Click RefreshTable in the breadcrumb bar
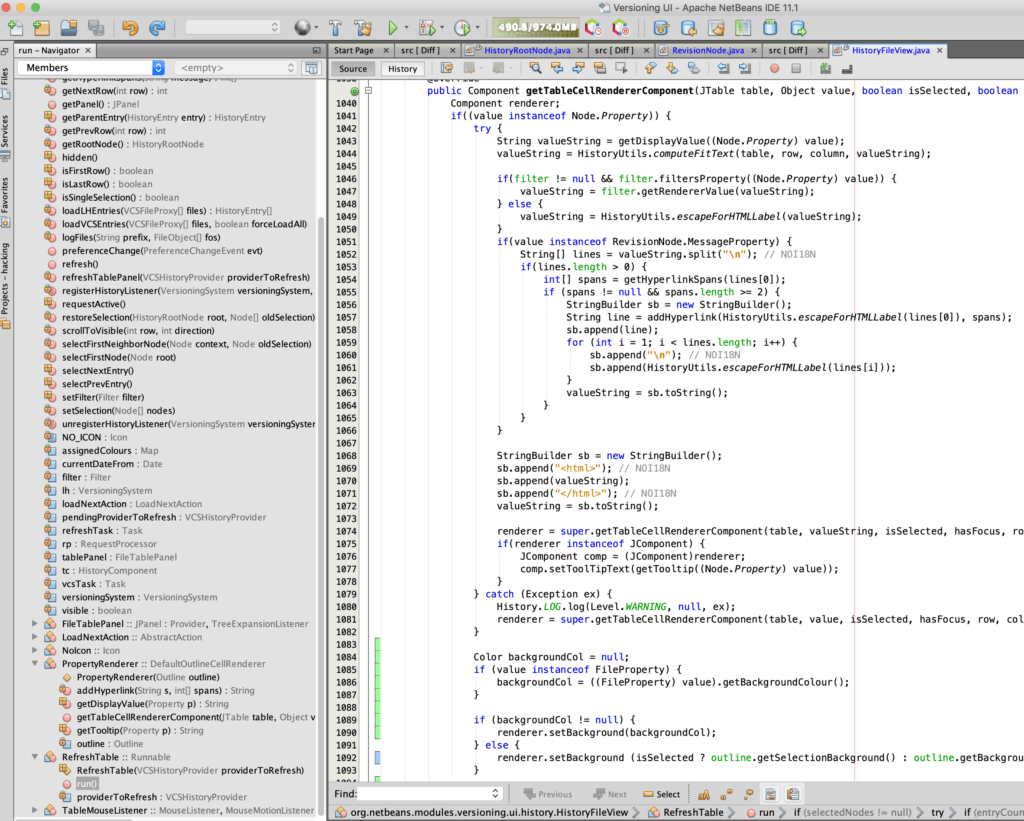The height and width of the screenshot is (821, 1024). [x=693, y=813]
